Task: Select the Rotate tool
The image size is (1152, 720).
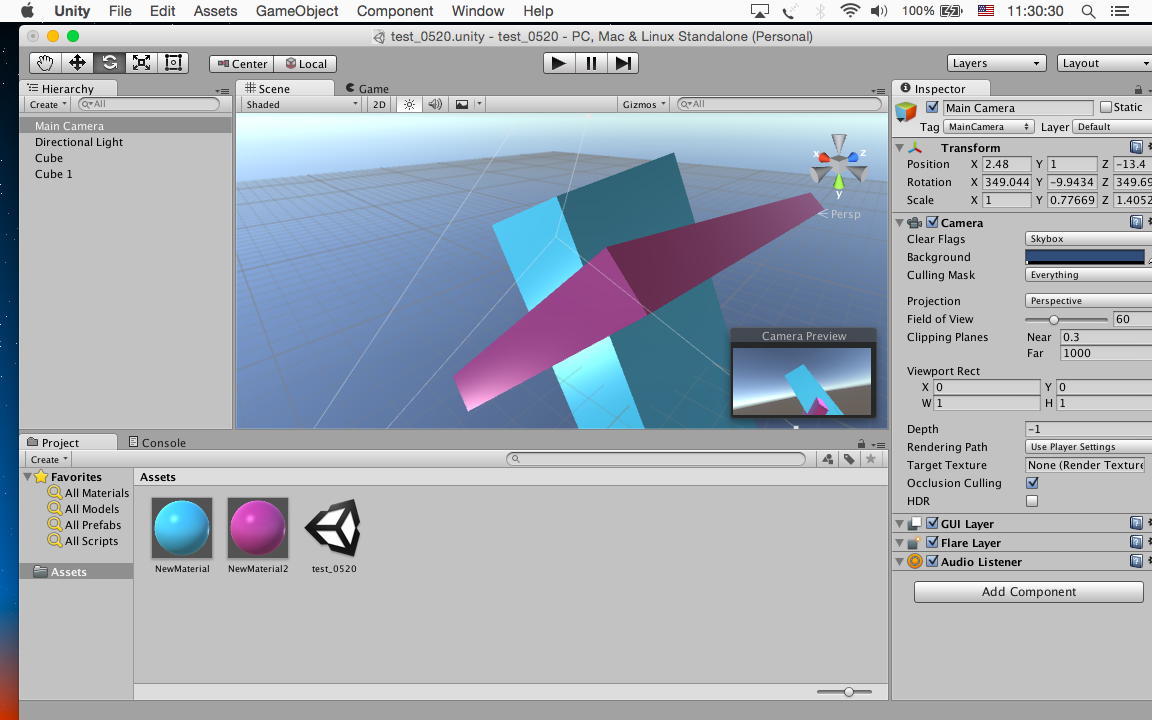Action: pyautogui.click(x=109, y=63)
